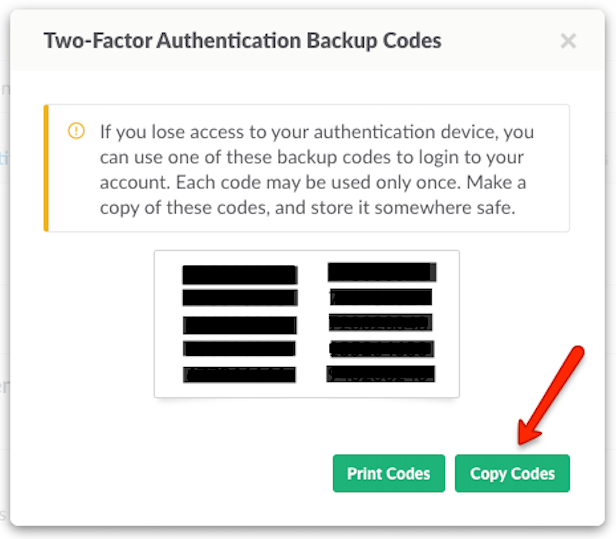
Task: Select second backup code in right column
Action: coord(380,297)
